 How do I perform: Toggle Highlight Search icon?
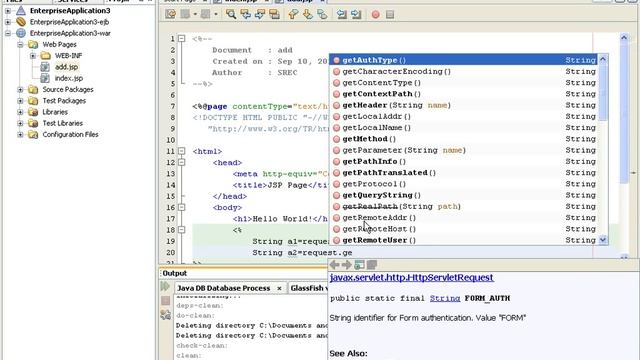[274, 14]
